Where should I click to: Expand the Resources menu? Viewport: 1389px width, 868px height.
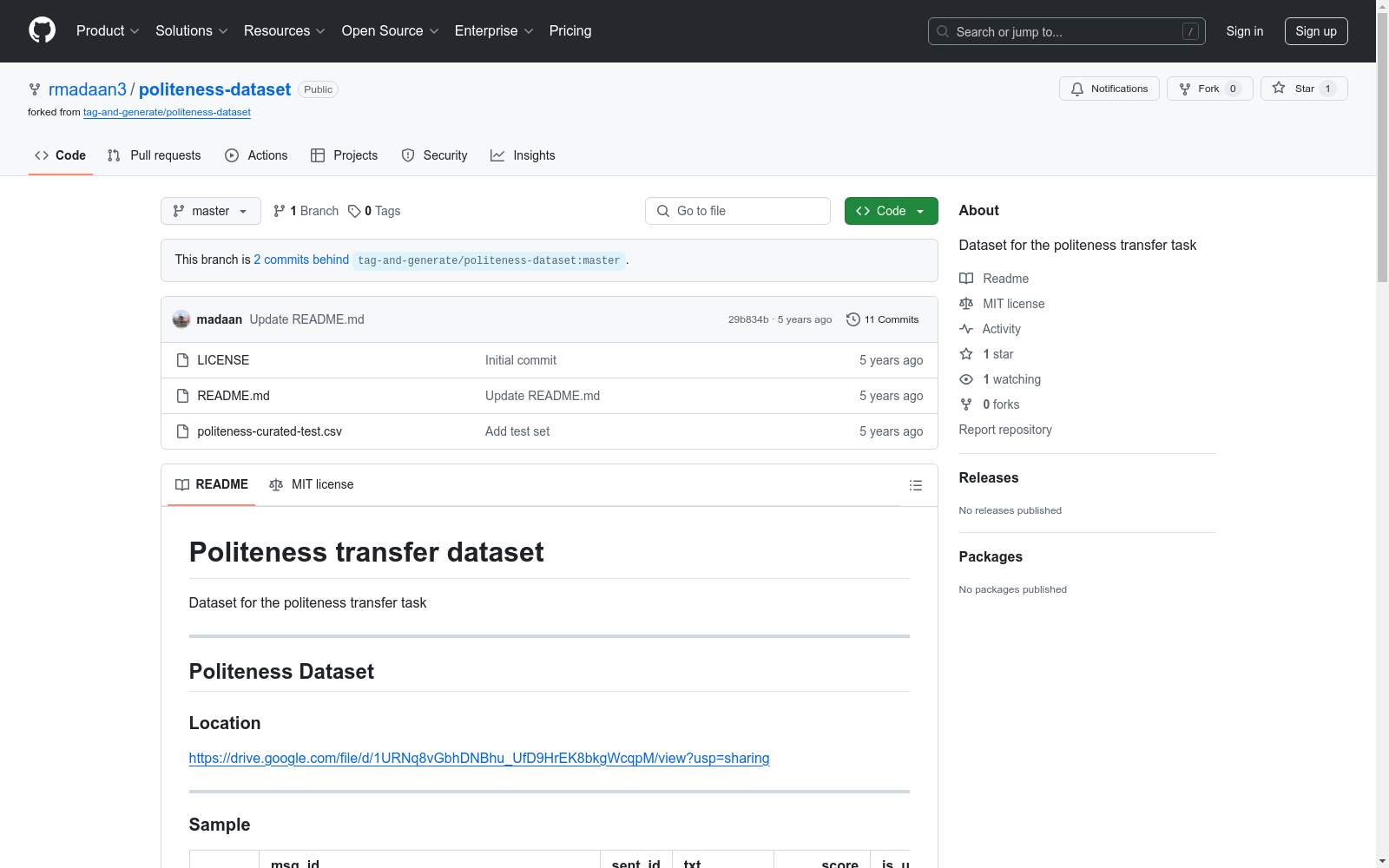(285, 31)
